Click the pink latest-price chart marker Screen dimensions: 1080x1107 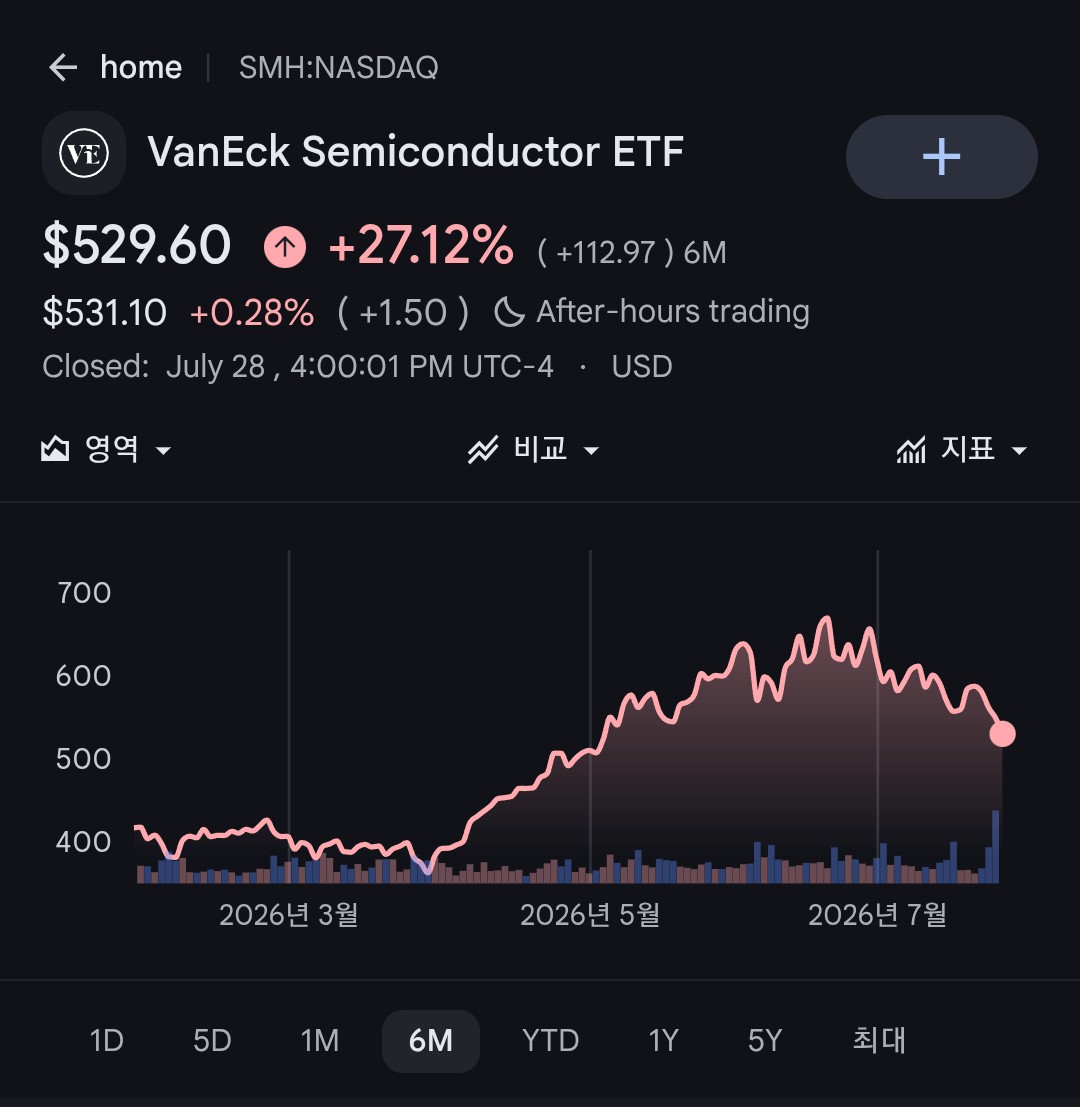(x=1002, y=734)
